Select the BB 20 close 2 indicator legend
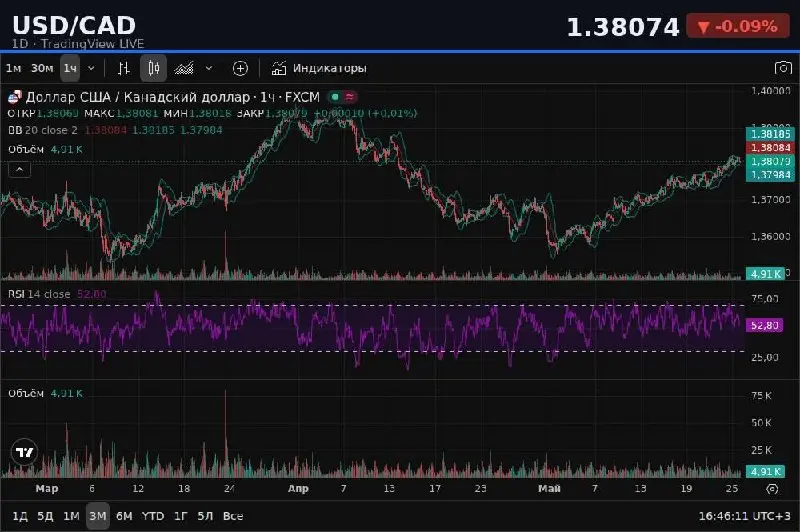 [x=42, y=130]
